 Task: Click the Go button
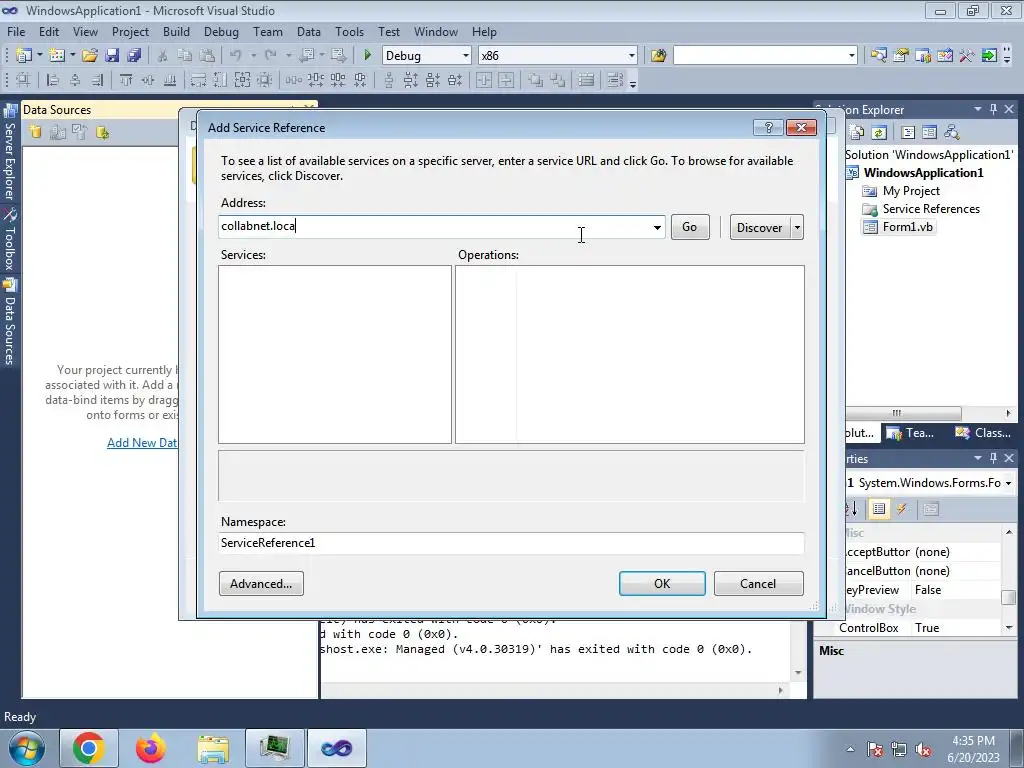pyautogui.click(x=690, y=227)
